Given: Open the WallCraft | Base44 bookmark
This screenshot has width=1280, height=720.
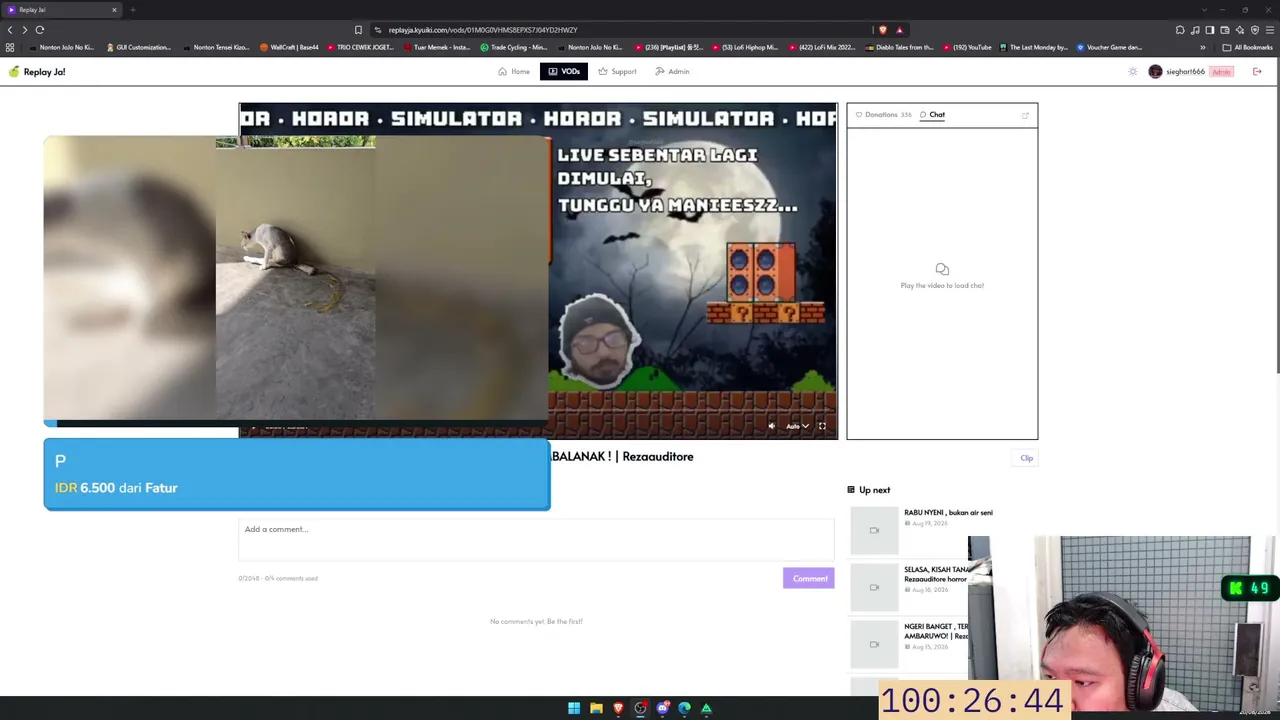Looking at the screenshot, I should (x=289, y=47).
